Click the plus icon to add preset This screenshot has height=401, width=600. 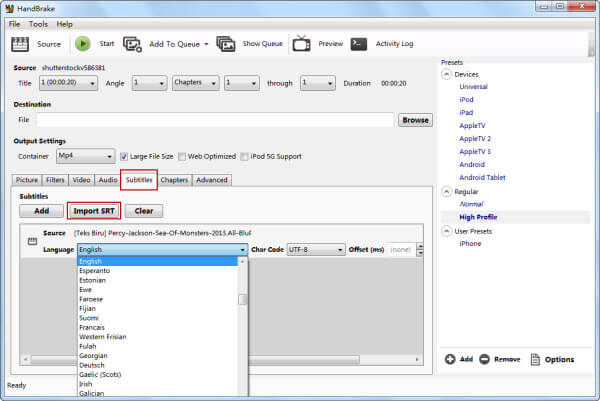tap(450, 359)
